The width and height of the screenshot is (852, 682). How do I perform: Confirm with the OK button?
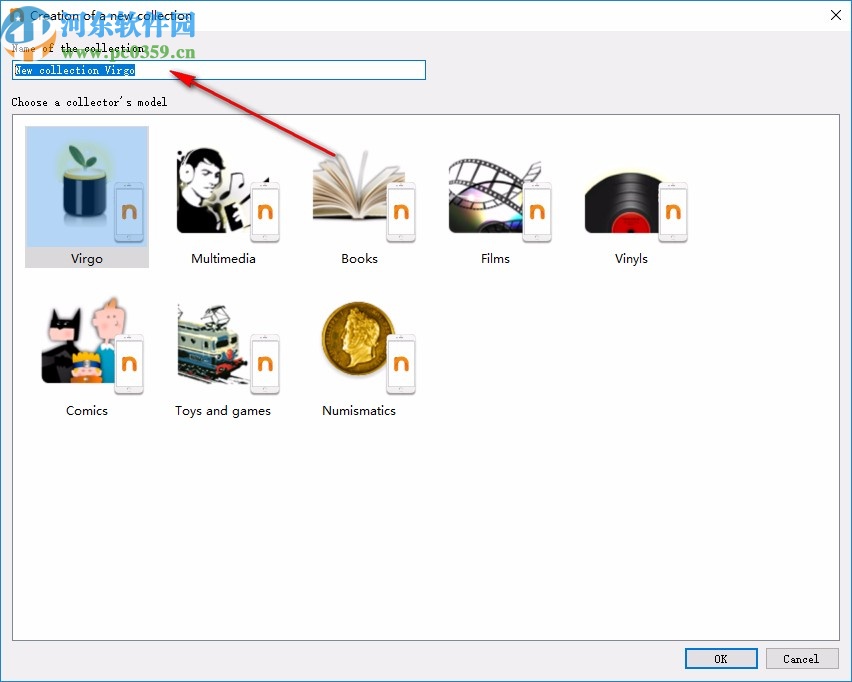[x=721, y=659]
